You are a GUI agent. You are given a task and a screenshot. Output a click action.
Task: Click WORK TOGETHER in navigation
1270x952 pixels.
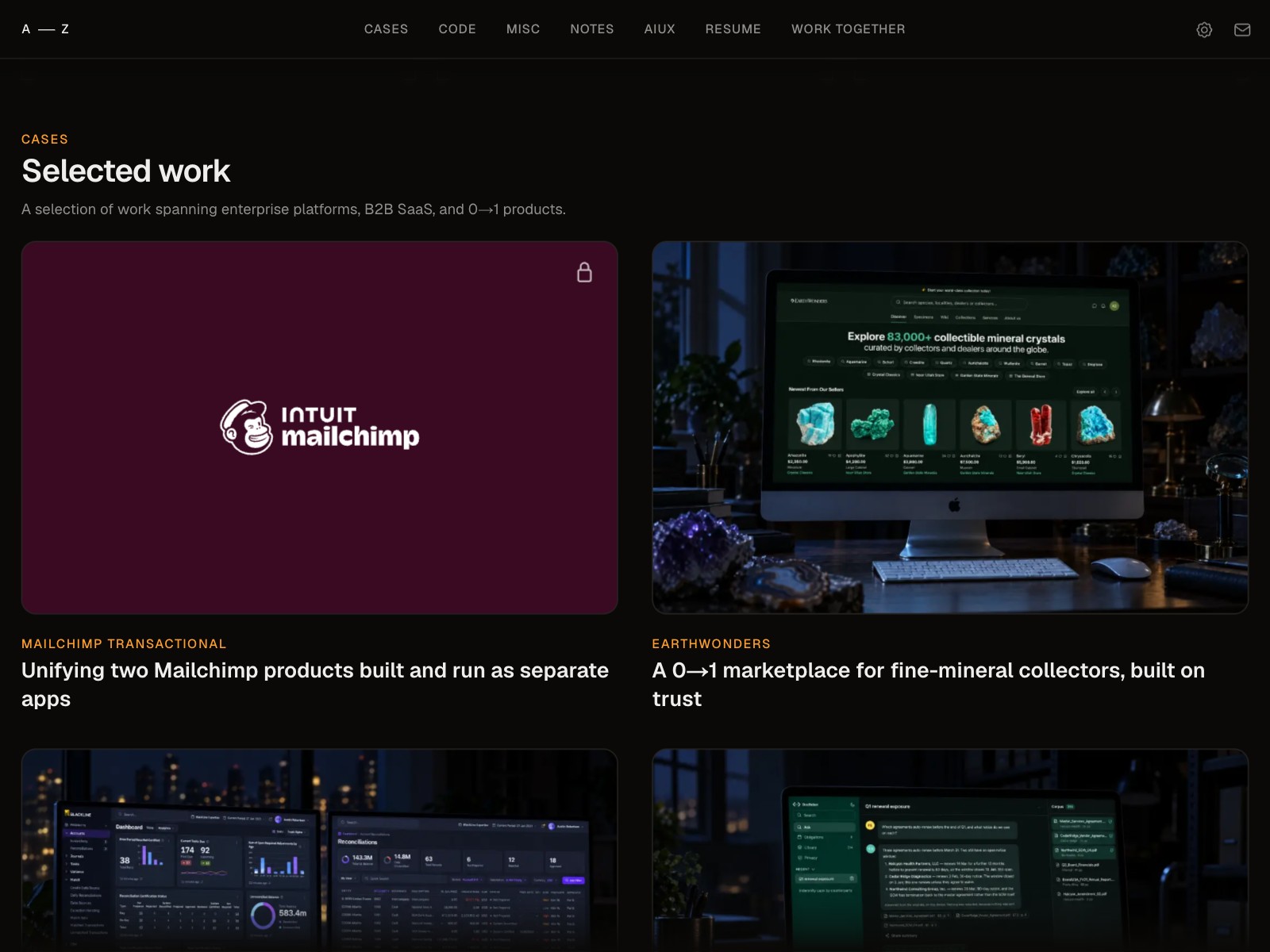[848, 29]
